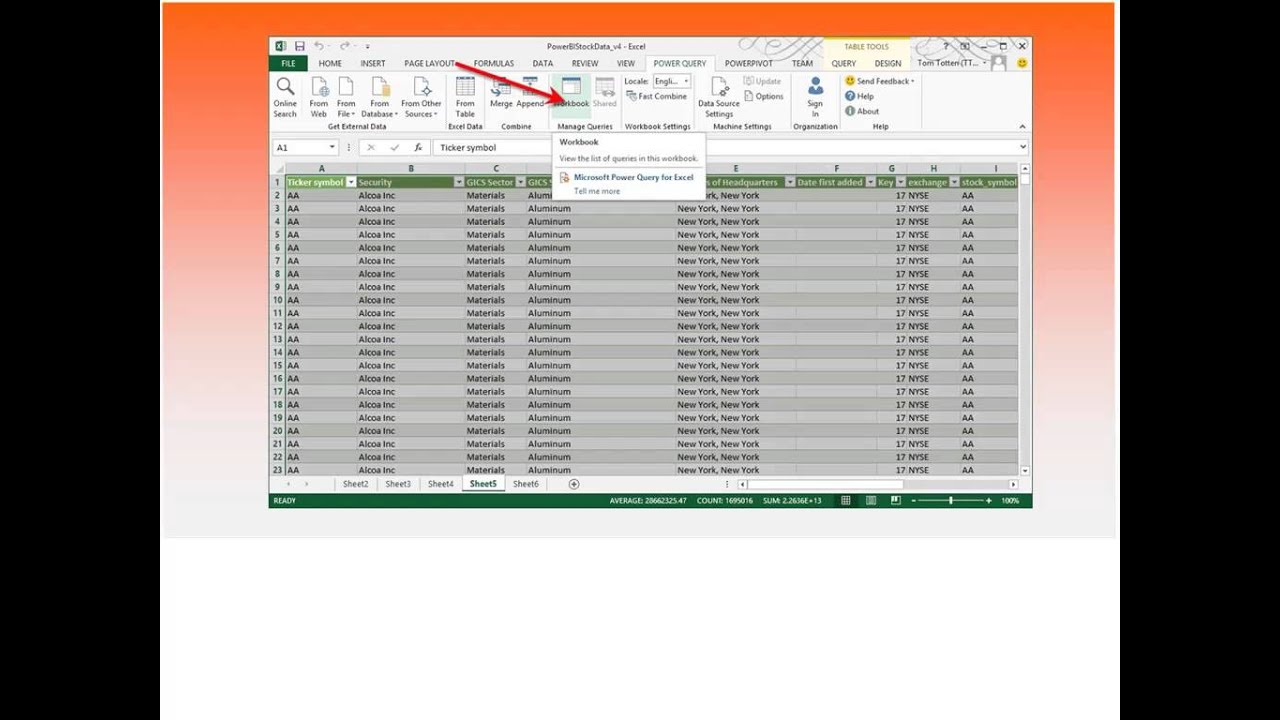Switch to the INSERT ribbon tab
Viewport: 1280px width, 720px height.
373,63
